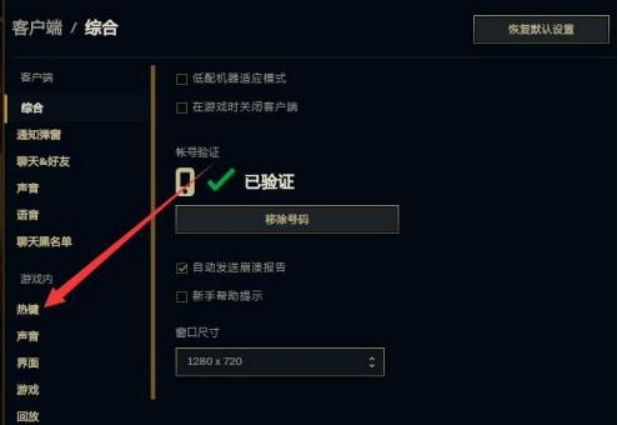
Task: Click the green verified checkmark icon
Action: [x=221, y=180]
